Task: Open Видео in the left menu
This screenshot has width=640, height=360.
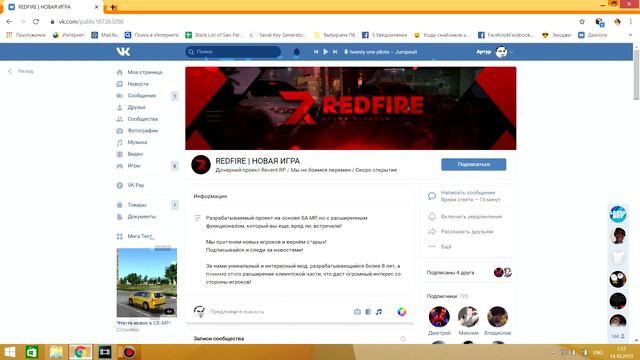Action: (x=135, y=154)
